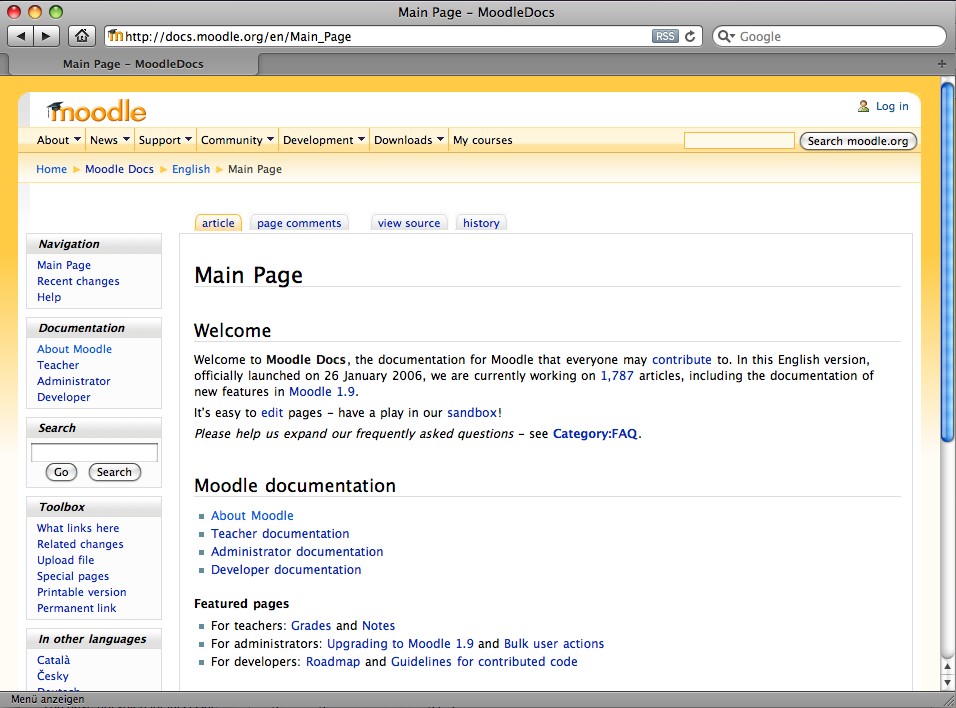Open Upgrading to Moodle 1.9 link
The image size is (956, 708).
pyautogui.click(x=400, y=643)
